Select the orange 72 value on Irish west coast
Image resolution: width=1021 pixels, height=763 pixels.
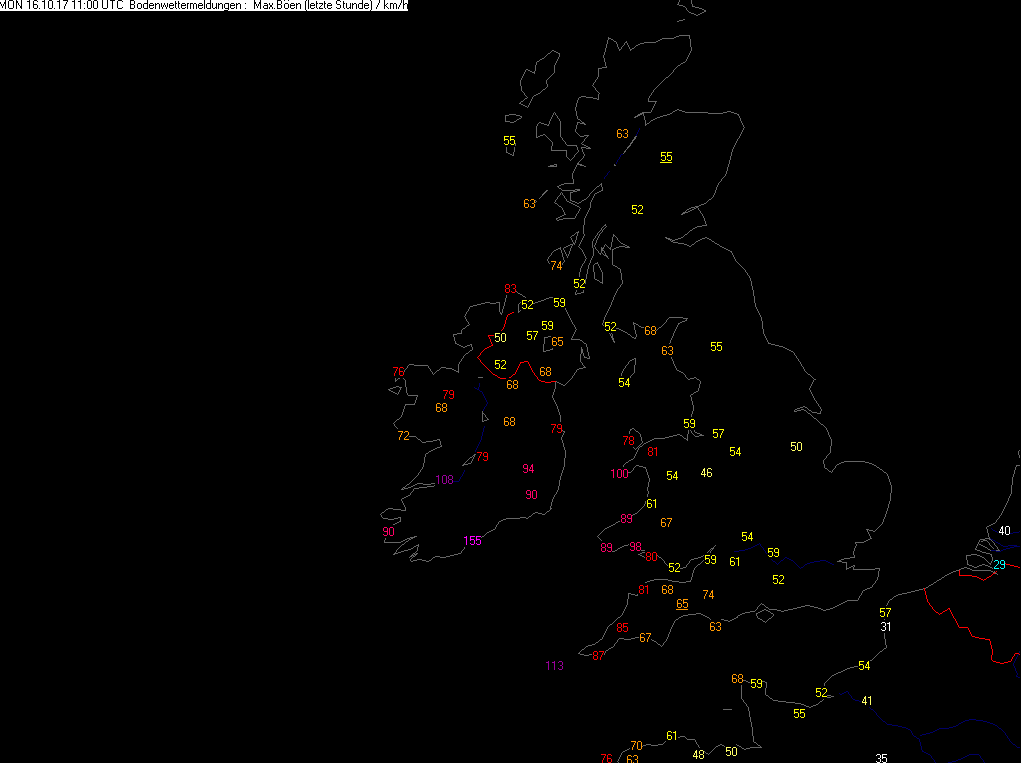point(403,436)
